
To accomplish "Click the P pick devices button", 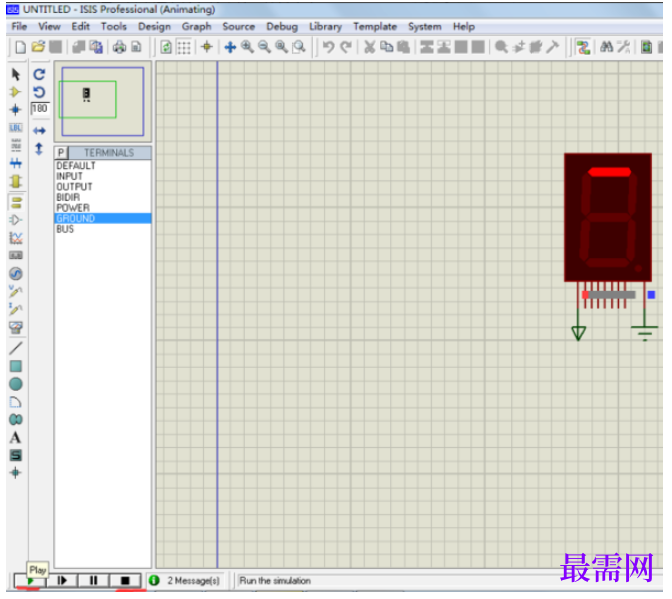I will click(x=61, y=153).
